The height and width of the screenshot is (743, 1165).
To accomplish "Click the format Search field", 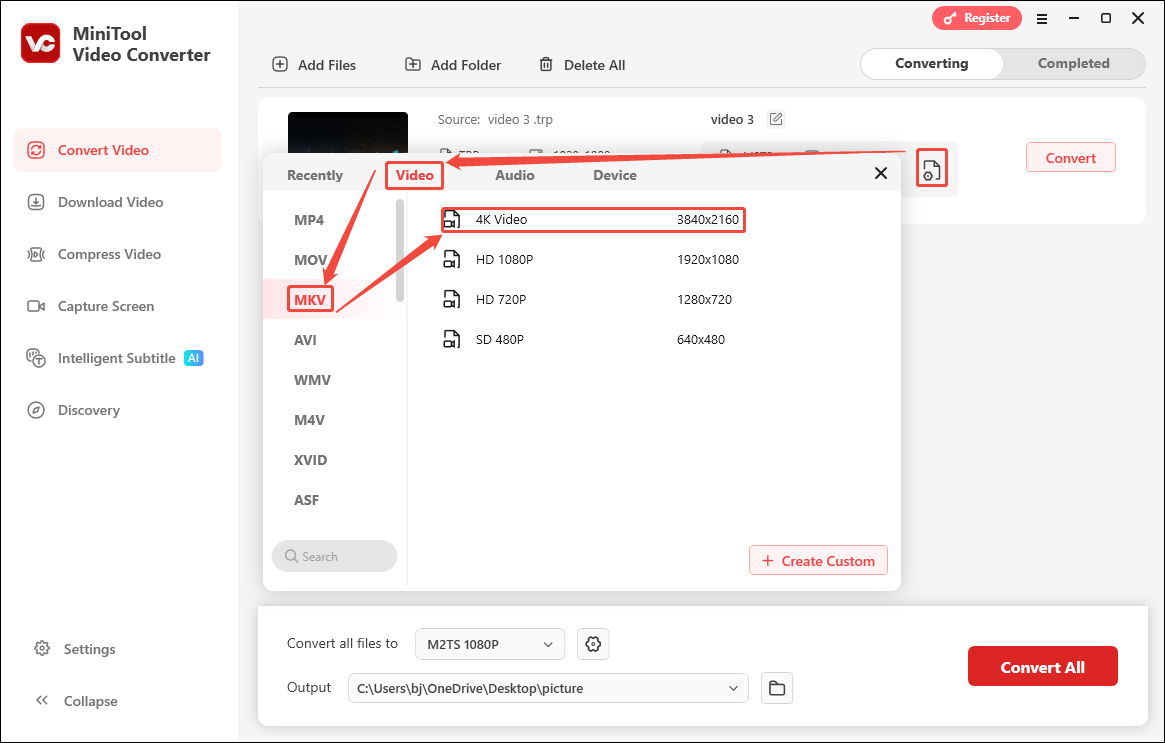I will (x=334, y=557).
